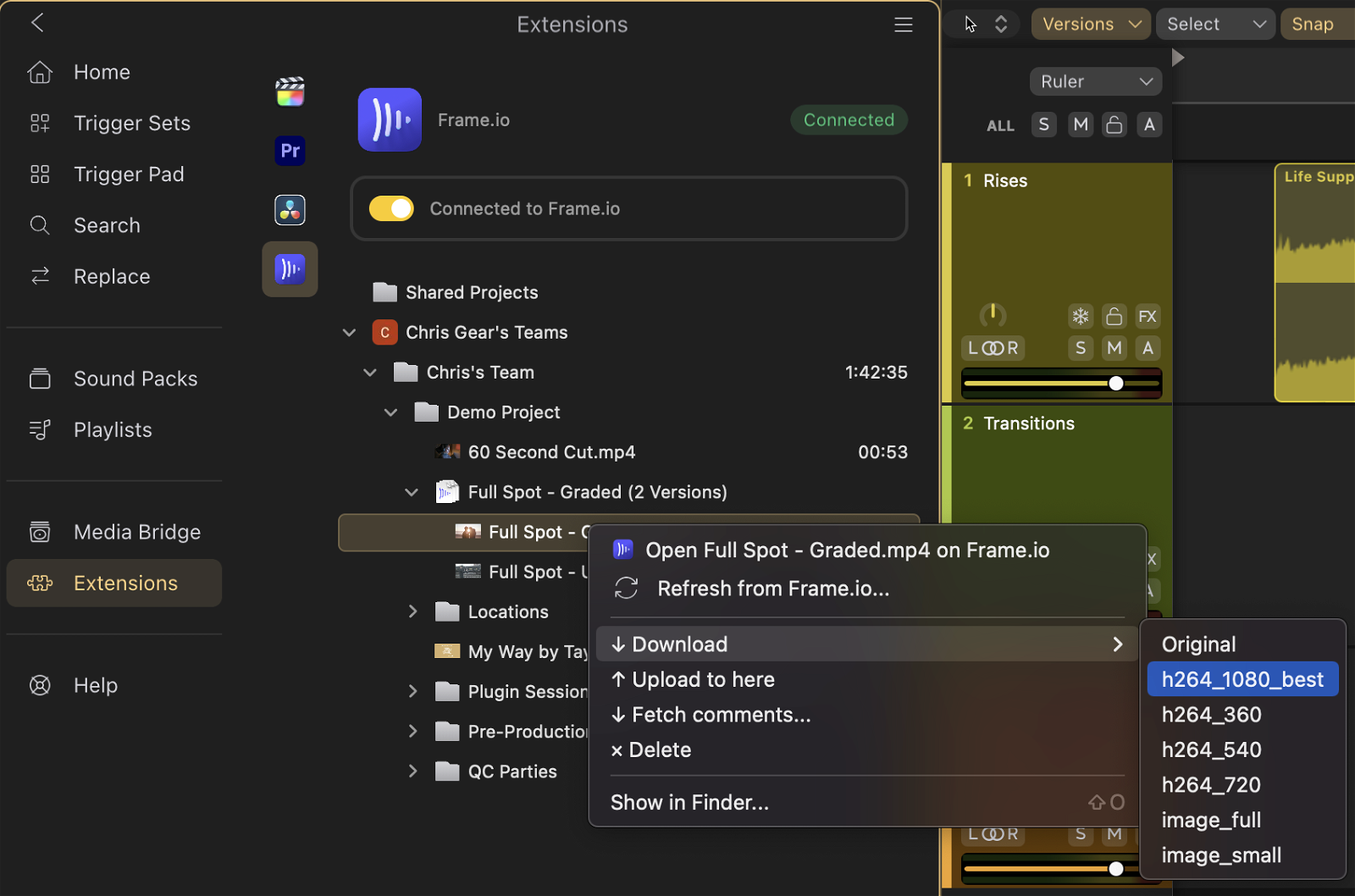
Task: Expand the Pre-Production folder
Action: point(412,731)
